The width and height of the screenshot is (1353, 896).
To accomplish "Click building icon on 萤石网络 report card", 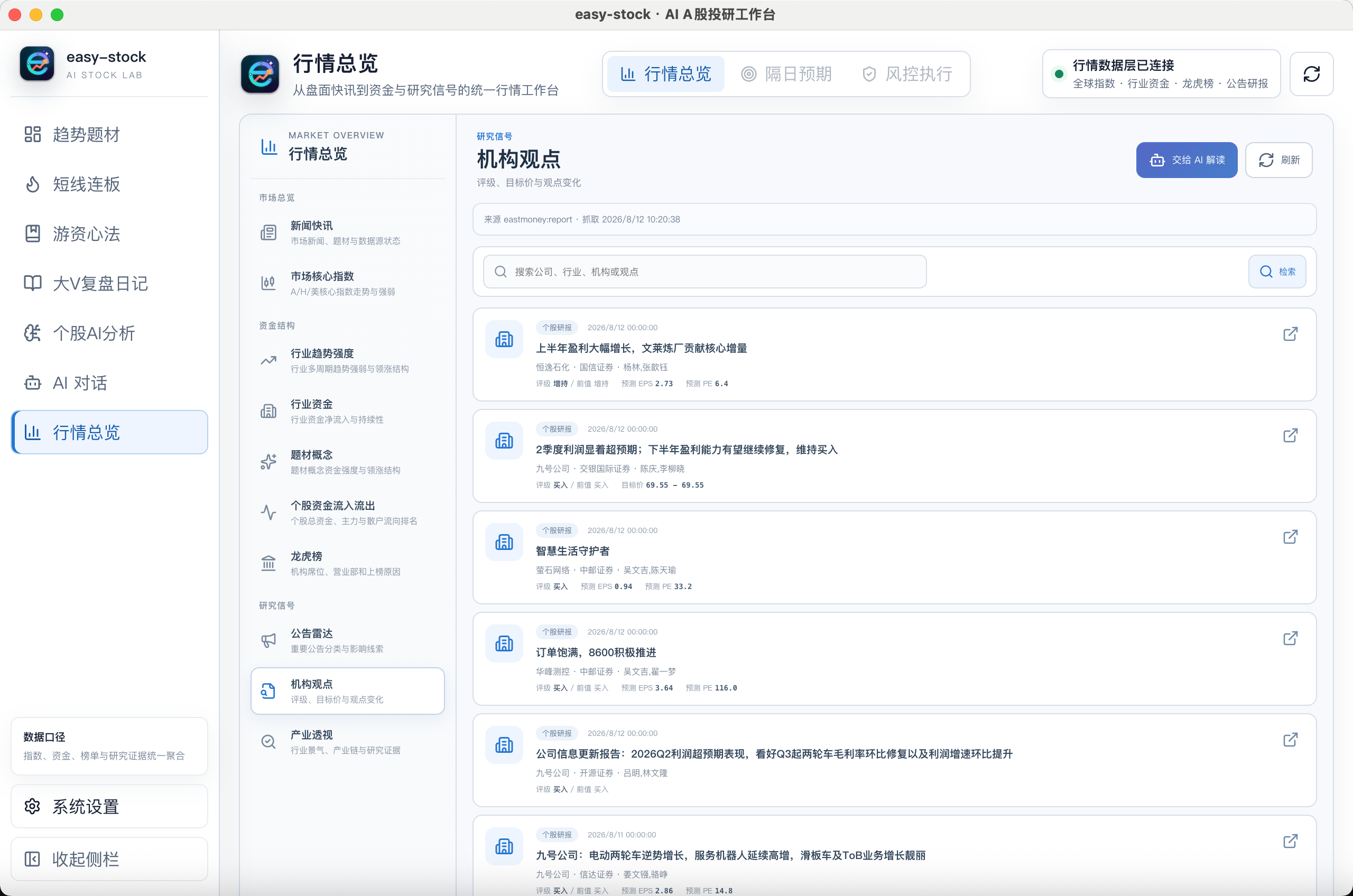I will pyautogui.click(x=504, y=542).
